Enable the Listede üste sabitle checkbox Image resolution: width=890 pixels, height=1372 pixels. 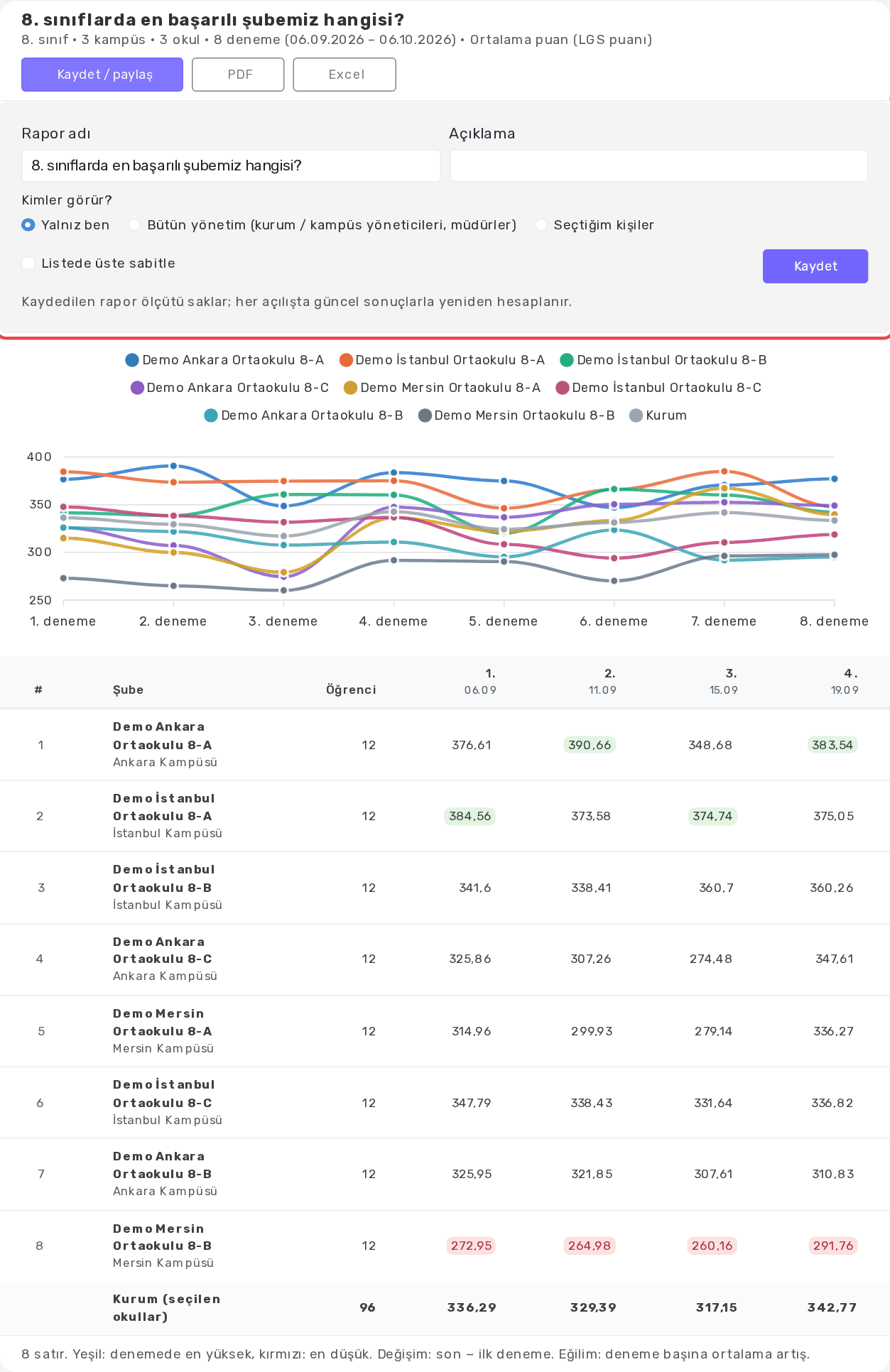point(28,263)
